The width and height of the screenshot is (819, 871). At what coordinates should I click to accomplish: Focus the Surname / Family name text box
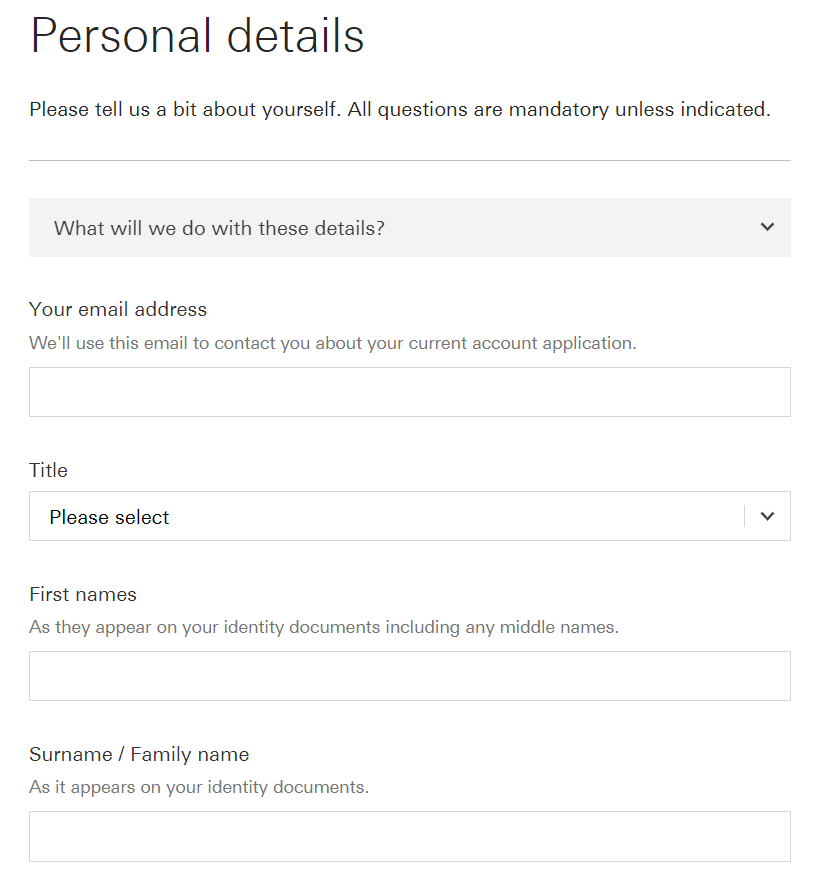[x=409, y=836]
